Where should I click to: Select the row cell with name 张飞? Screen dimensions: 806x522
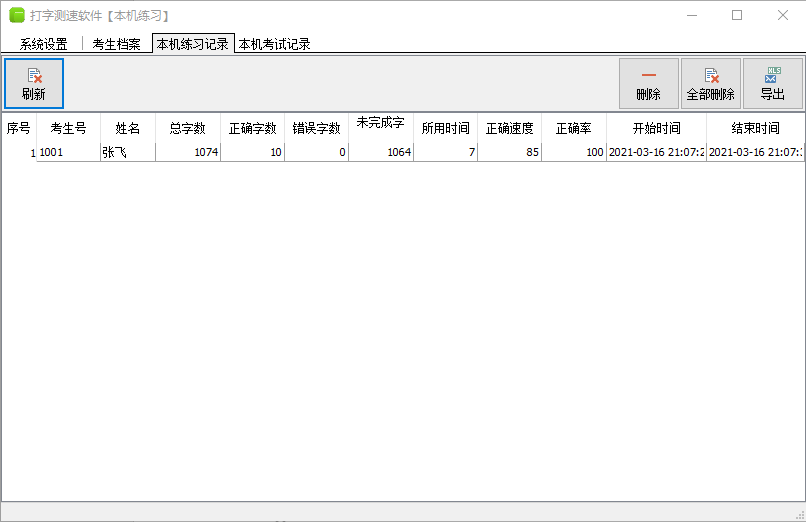(x=127, y=152)
